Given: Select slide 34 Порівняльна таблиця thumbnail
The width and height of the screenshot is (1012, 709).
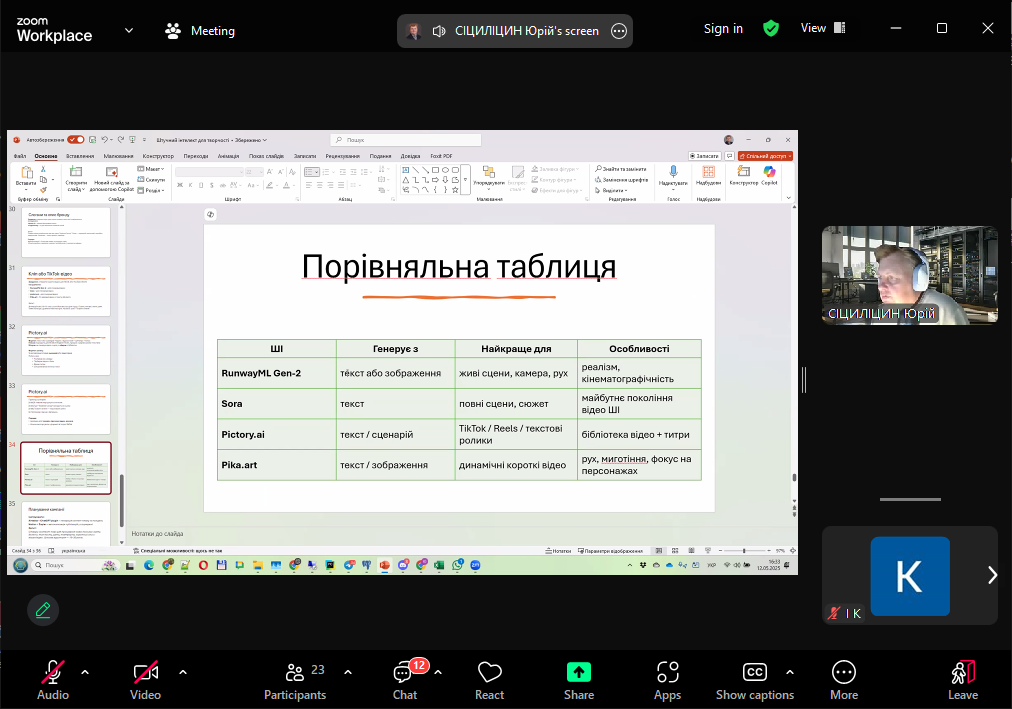Looking at the screenshot, I should click(66, 468).
